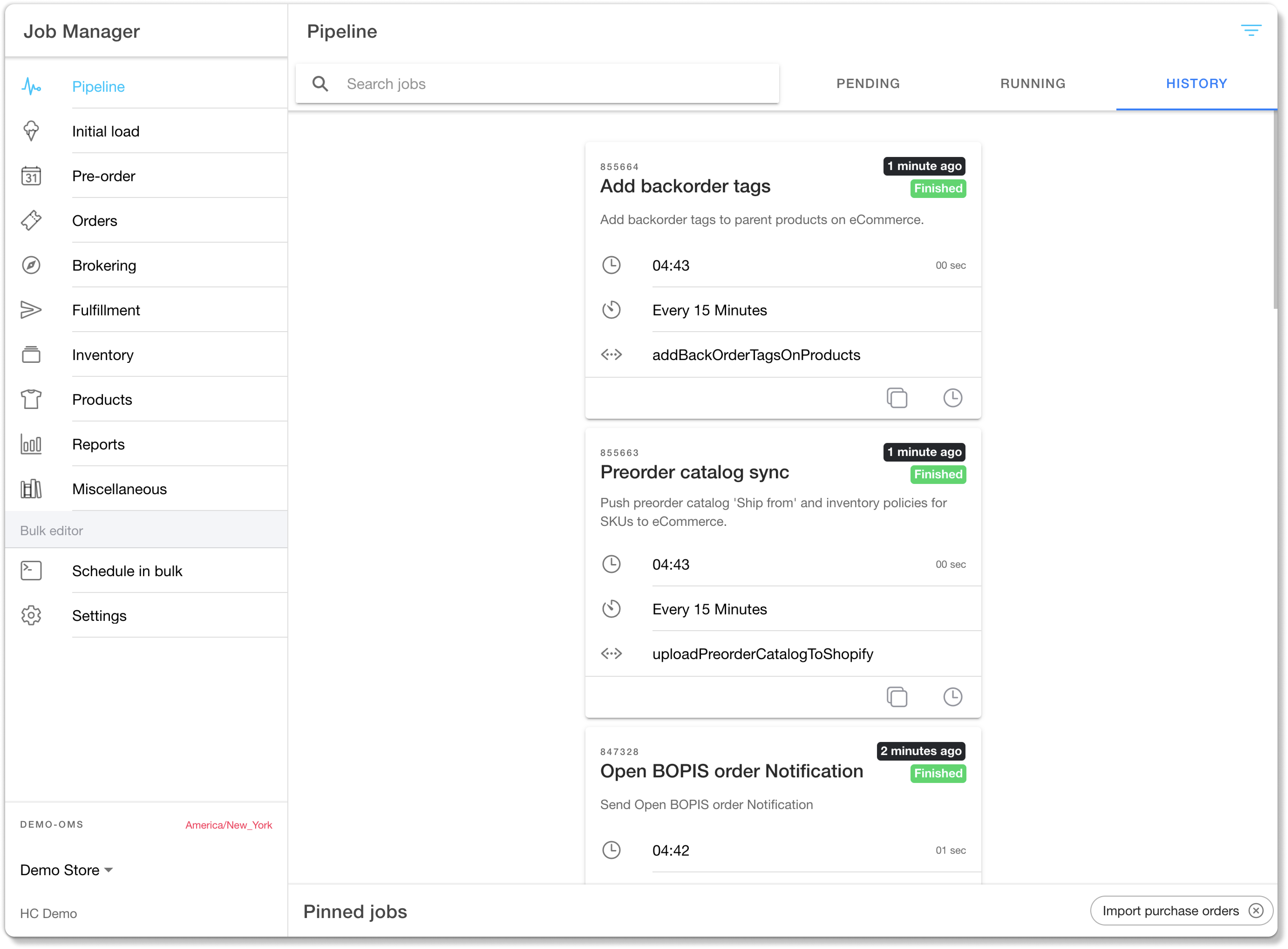This screenshot has height=949, width=1288.
Task: Click the Products shirt icon
Action: coord(31,399)
